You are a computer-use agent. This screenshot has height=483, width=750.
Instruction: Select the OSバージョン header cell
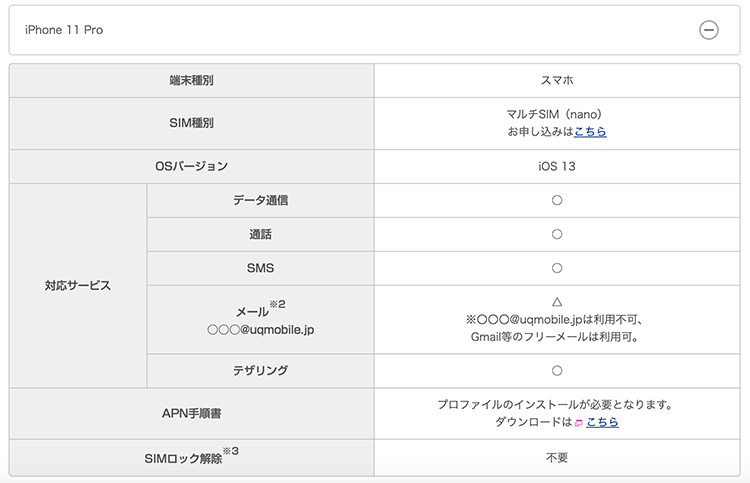point(191,166)
